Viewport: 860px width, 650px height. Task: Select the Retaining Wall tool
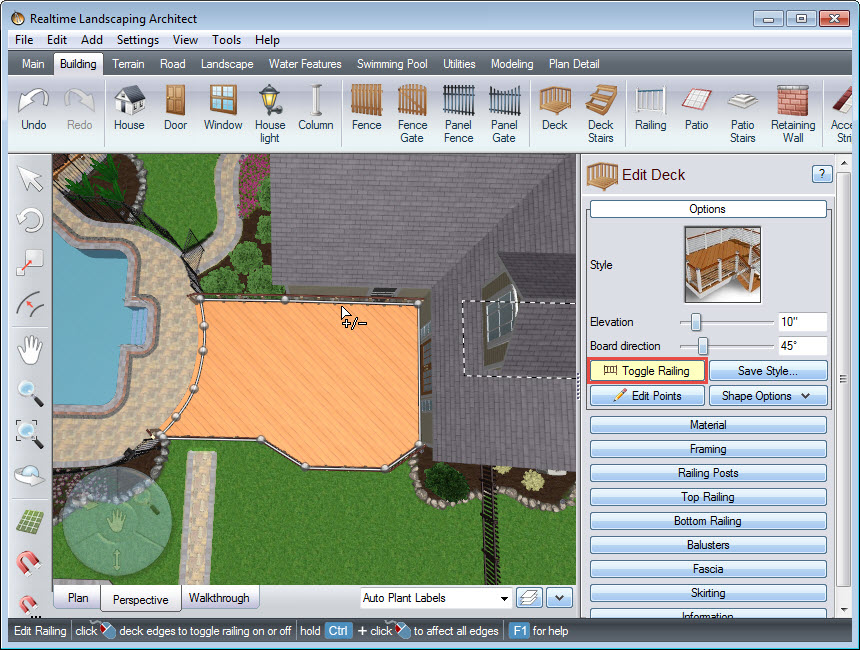pyautogui.click(x=793, y=115)
